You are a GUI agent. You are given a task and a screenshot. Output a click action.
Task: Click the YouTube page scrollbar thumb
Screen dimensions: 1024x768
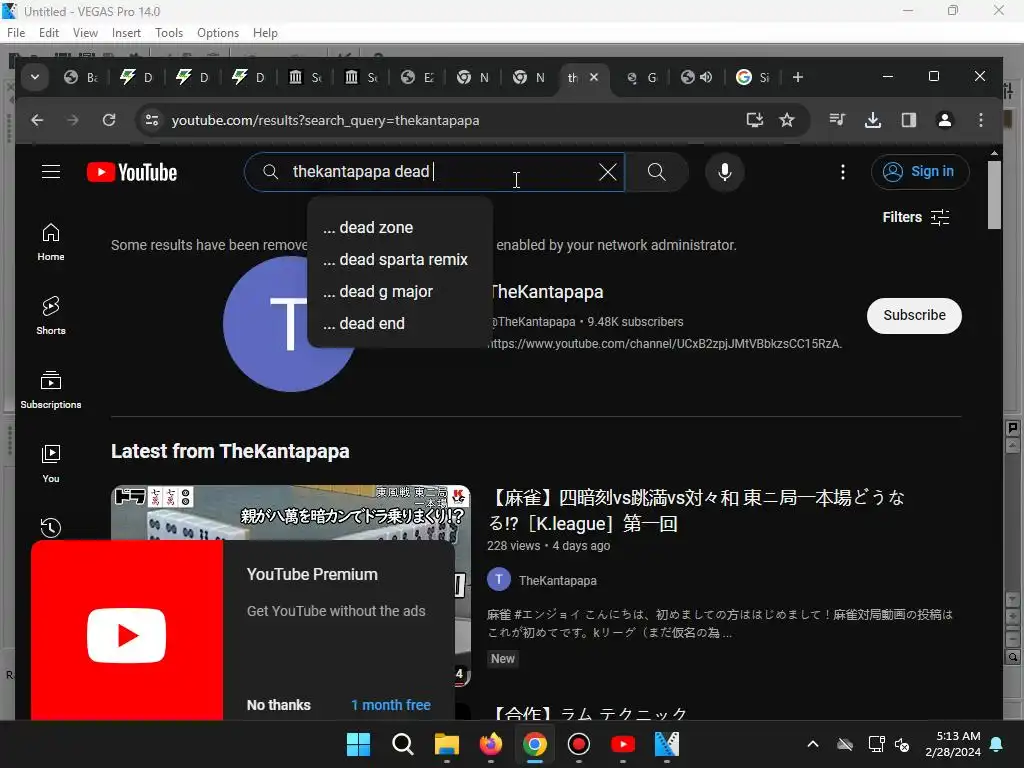(994, 195)
